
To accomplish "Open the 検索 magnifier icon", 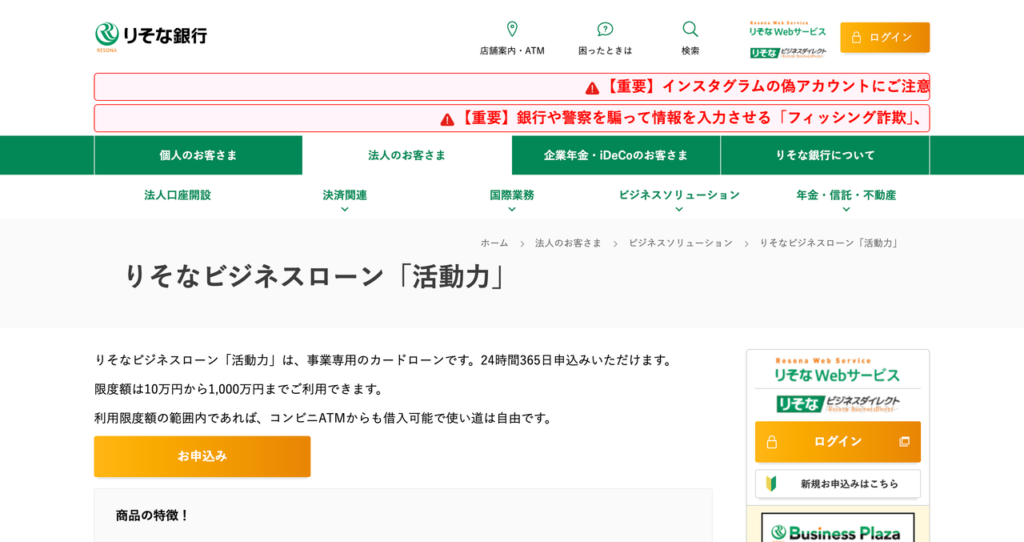I will [x=690, y=29].
